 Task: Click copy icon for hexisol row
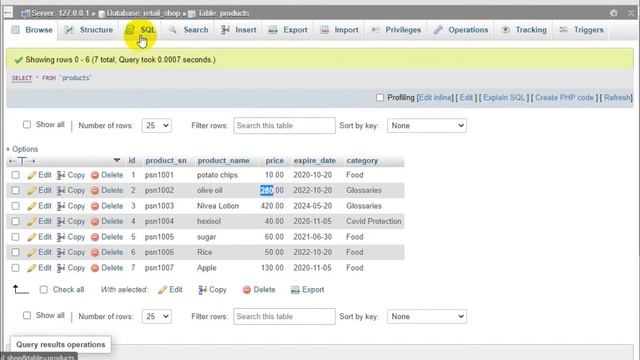point(61,222)
